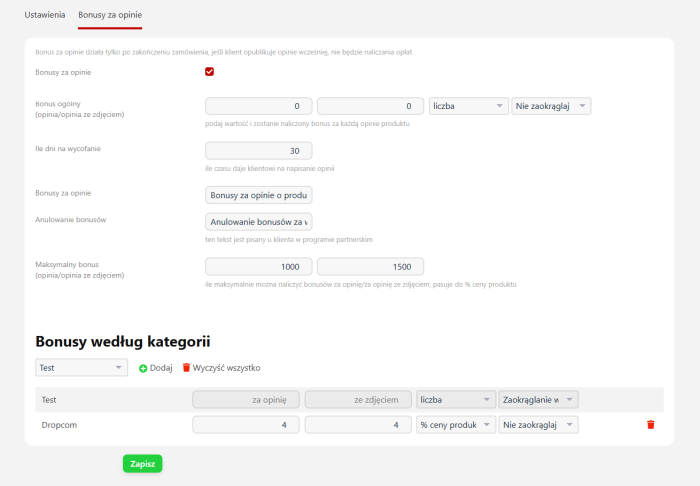Image resolution: width=700 pixels, height=486 pixels.
Task: Open the Test category selector dropdown
Action: tap(81, 368)
